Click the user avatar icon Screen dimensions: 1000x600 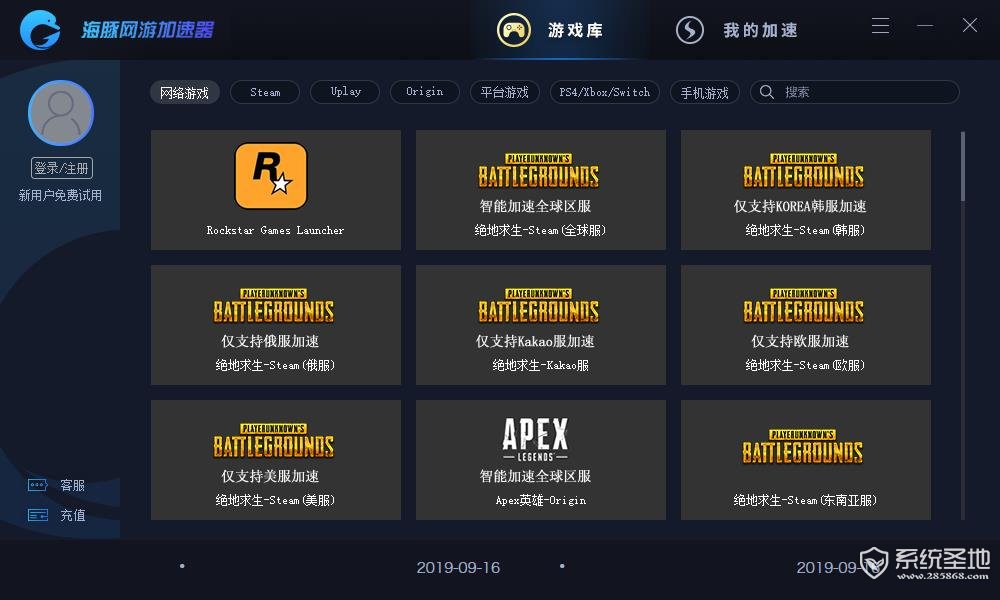(61, 113)
